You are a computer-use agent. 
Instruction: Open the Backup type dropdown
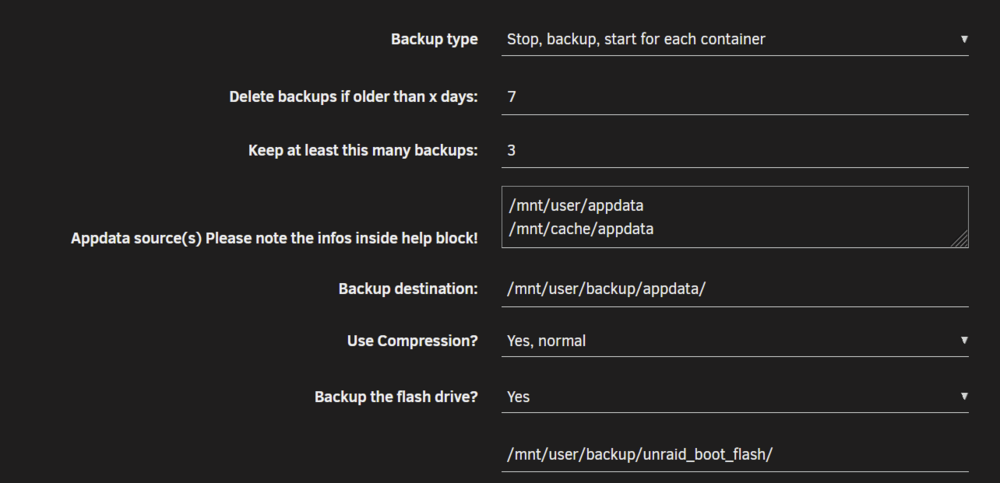tap(735, 40)
